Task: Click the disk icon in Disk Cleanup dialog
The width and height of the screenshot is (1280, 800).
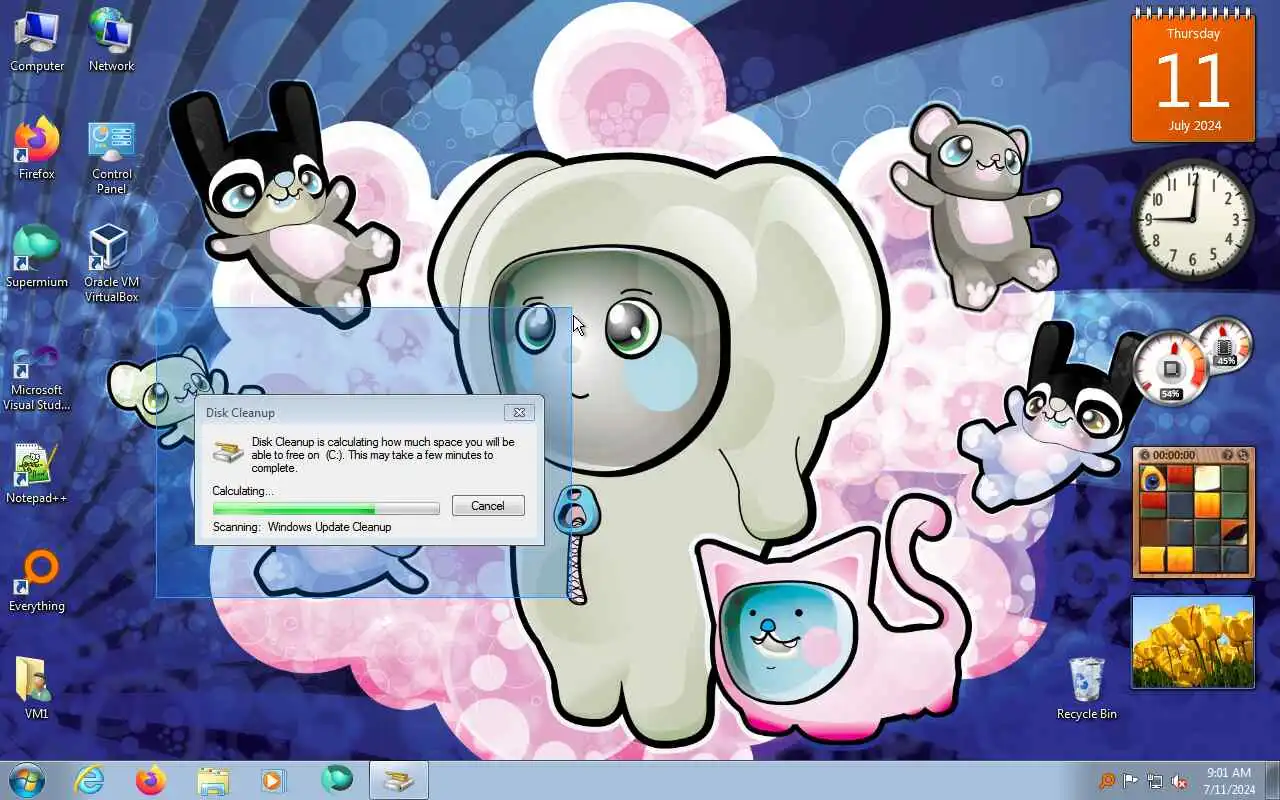Action: (x=228, y=452)
